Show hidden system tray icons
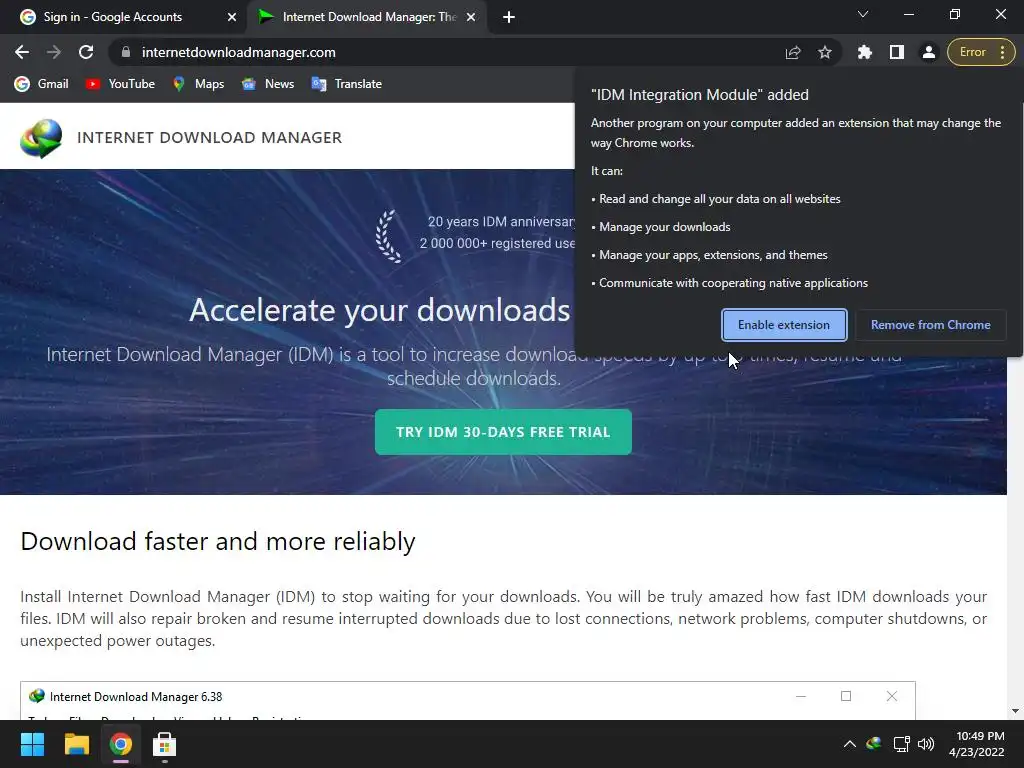This screenshot has width=1024, height=768. coord(850,744)
